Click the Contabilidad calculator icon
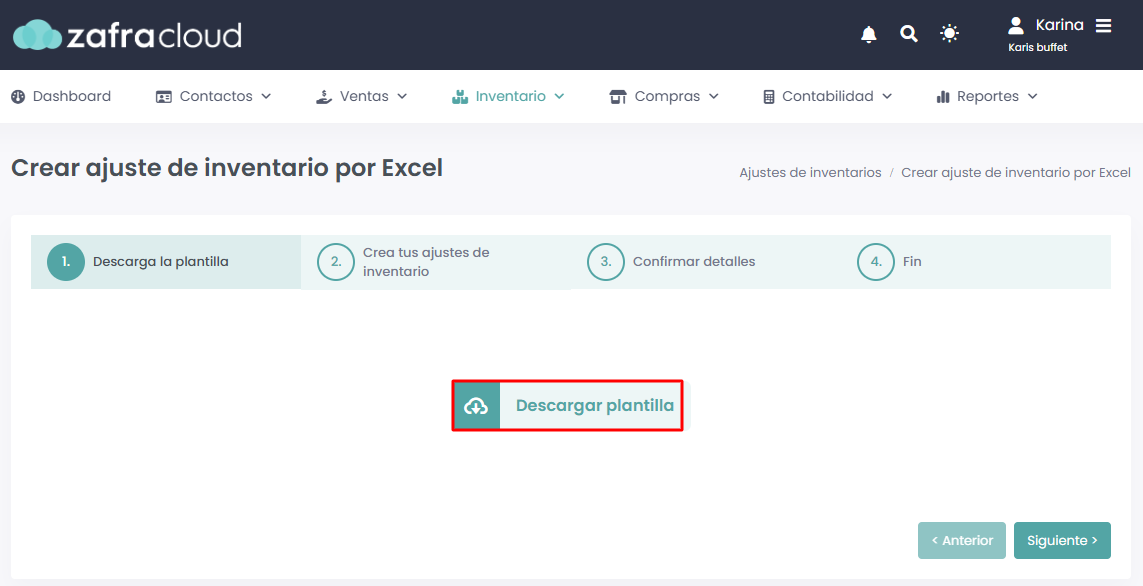The width and height of the screenshot is (1143, 586). (769, 96)
